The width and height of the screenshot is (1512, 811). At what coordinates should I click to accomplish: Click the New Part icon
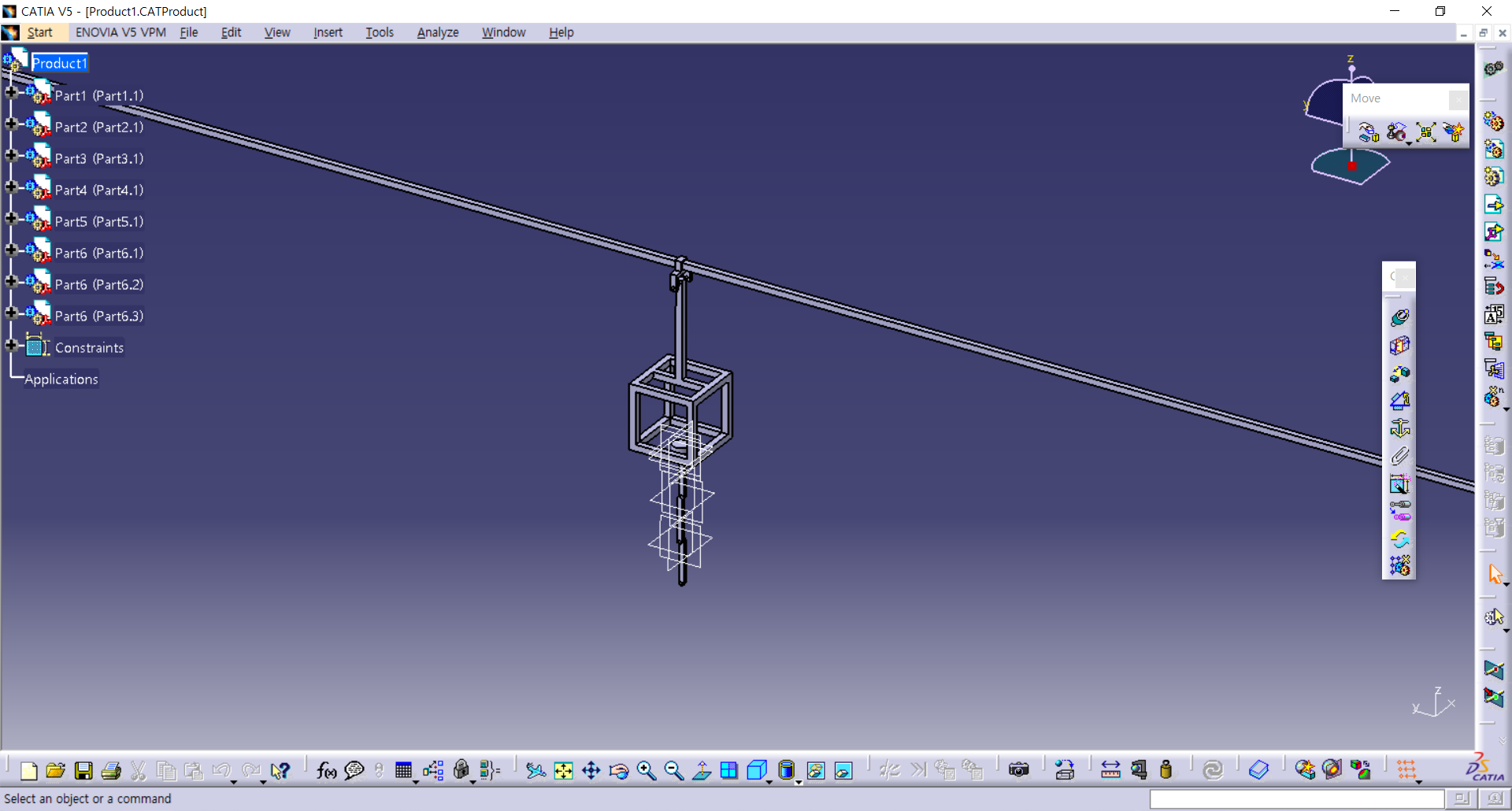coord(1493,176)
